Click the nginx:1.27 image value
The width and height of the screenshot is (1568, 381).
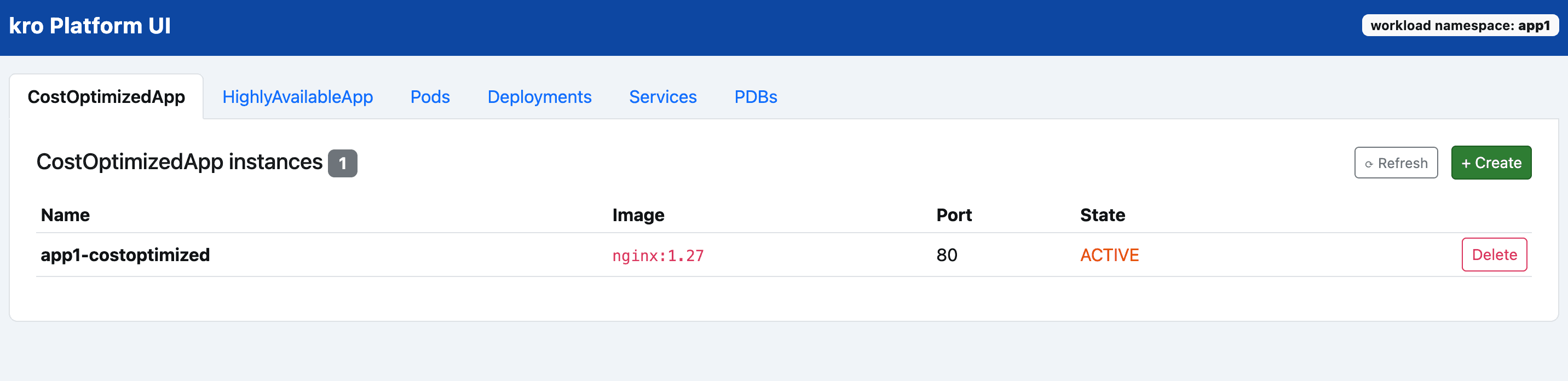point(658,256)
